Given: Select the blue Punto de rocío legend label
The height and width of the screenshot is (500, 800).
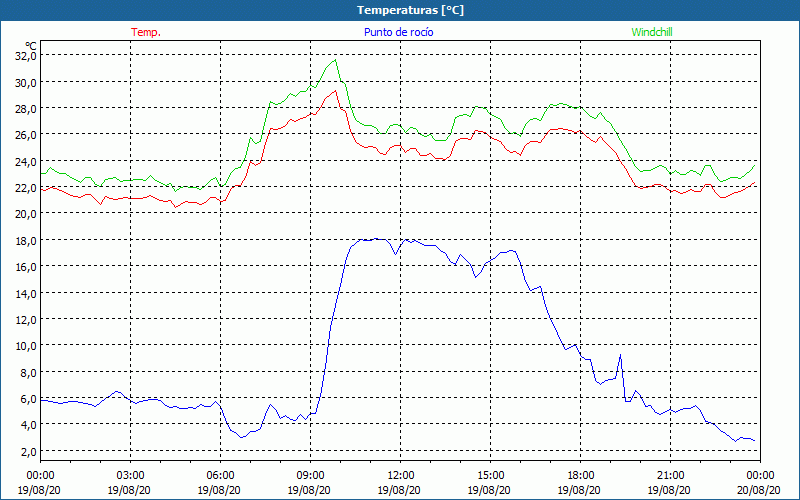Looking at the screenshot, I should coord(399,32).
